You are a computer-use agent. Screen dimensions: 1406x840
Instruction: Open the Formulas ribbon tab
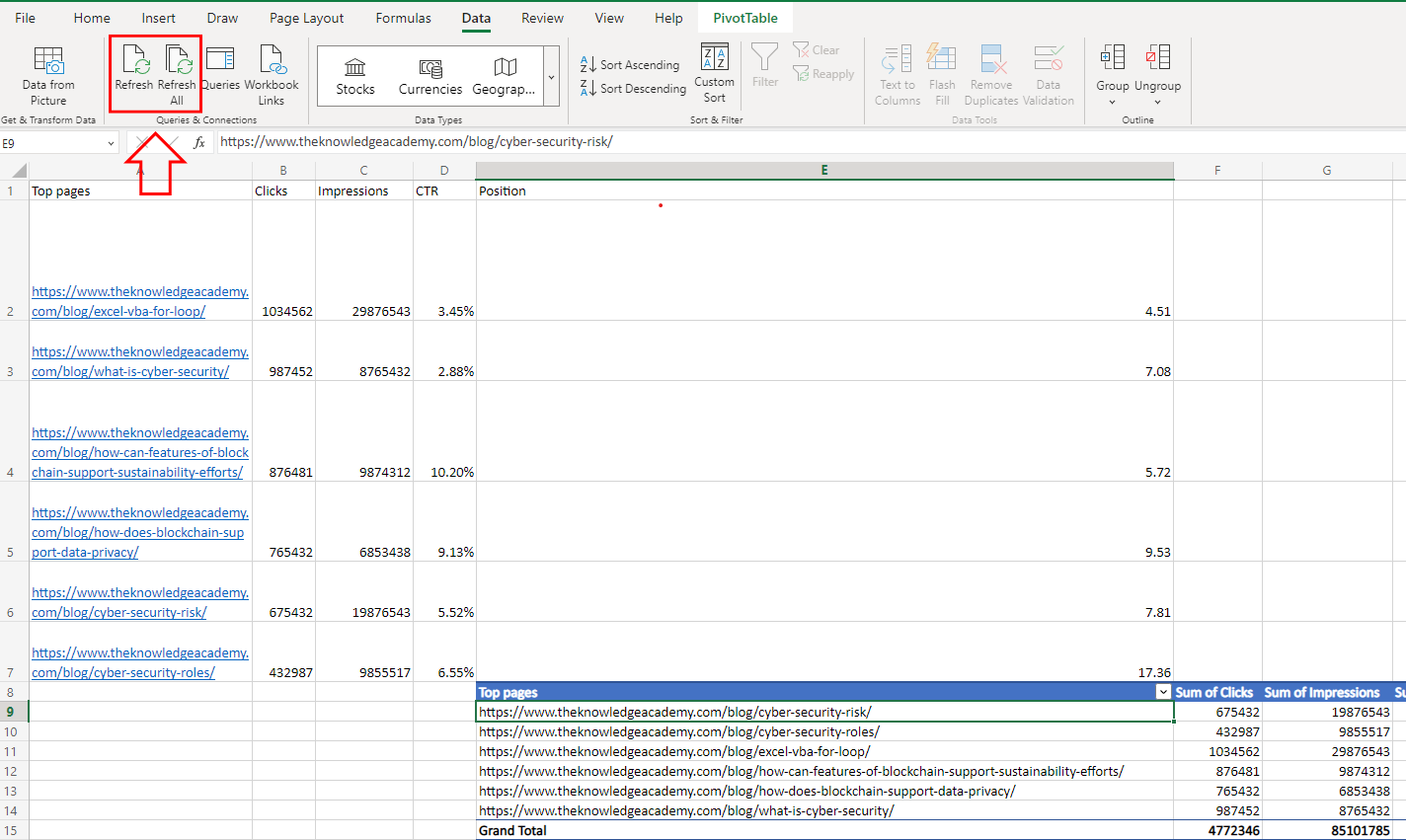(x=403, y=18)
